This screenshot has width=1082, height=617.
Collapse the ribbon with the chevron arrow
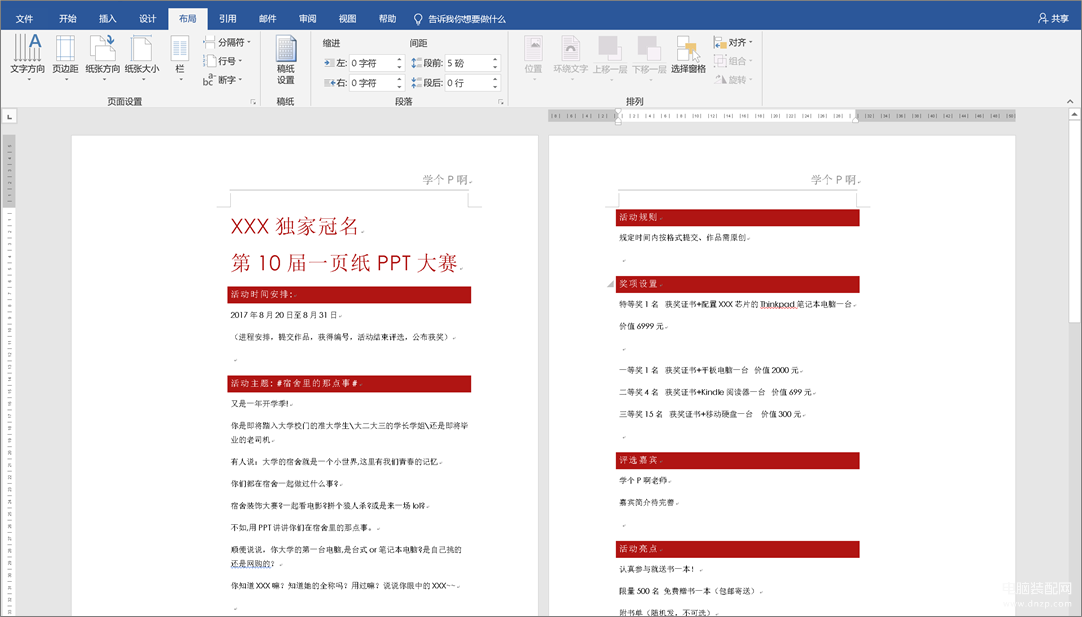(x=1070, y=101)
